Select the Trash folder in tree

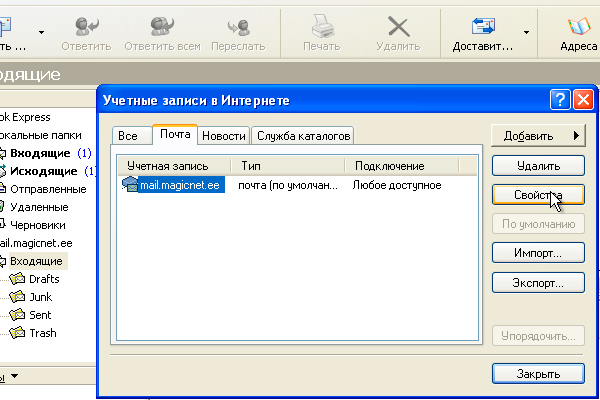click(44, 332)
